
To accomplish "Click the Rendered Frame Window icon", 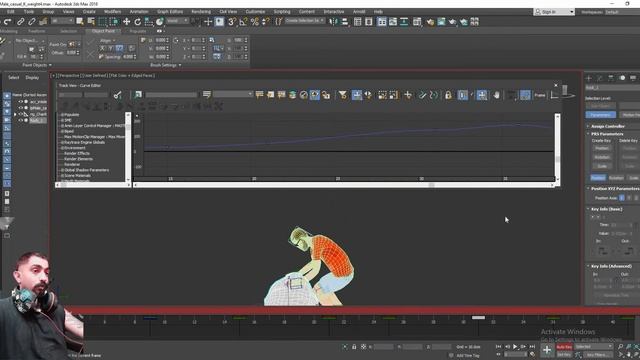I will click(x=441, y=22).
